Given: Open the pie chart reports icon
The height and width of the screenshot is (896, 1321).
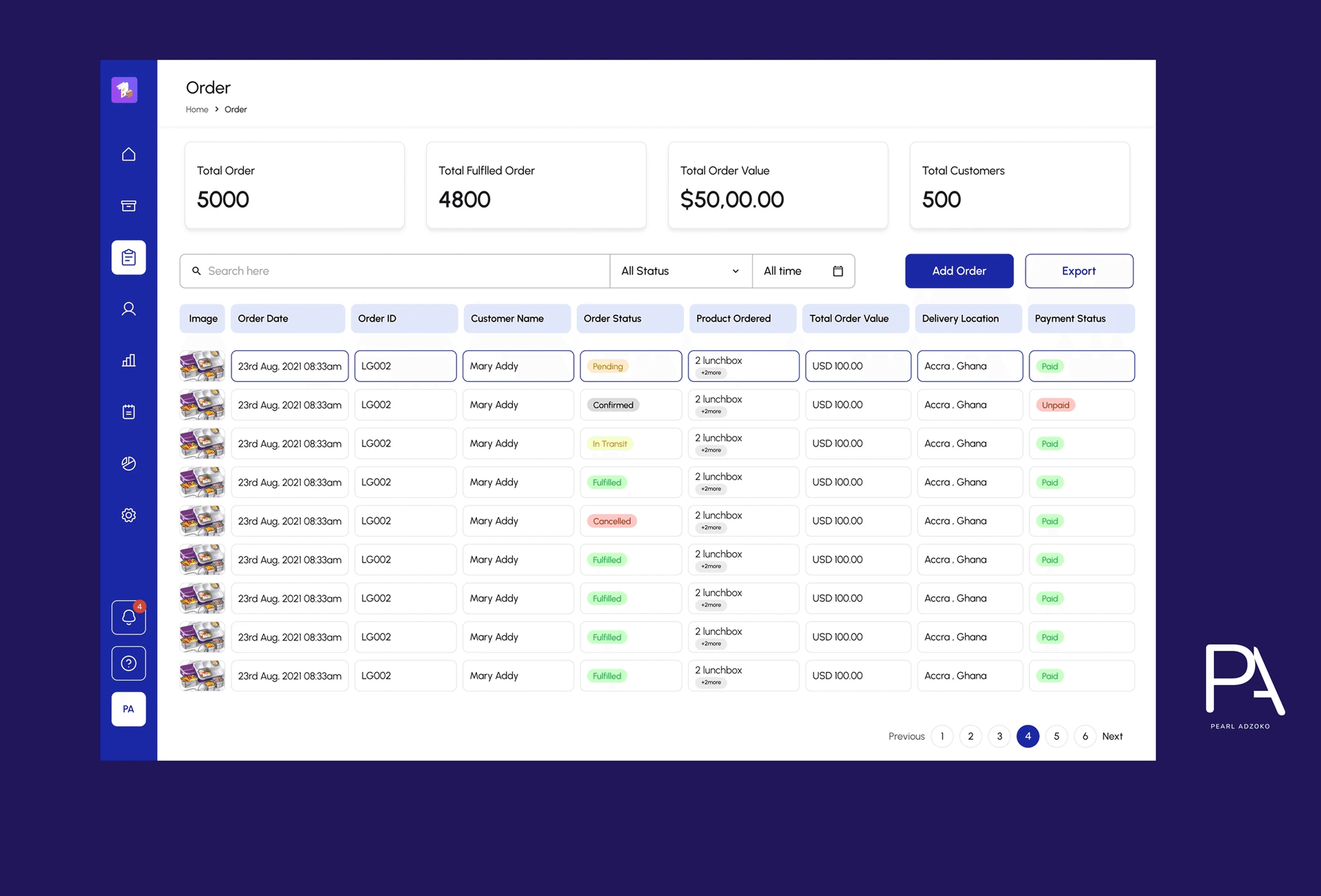Looking at the screenshot, I should [x=128, y=463].
